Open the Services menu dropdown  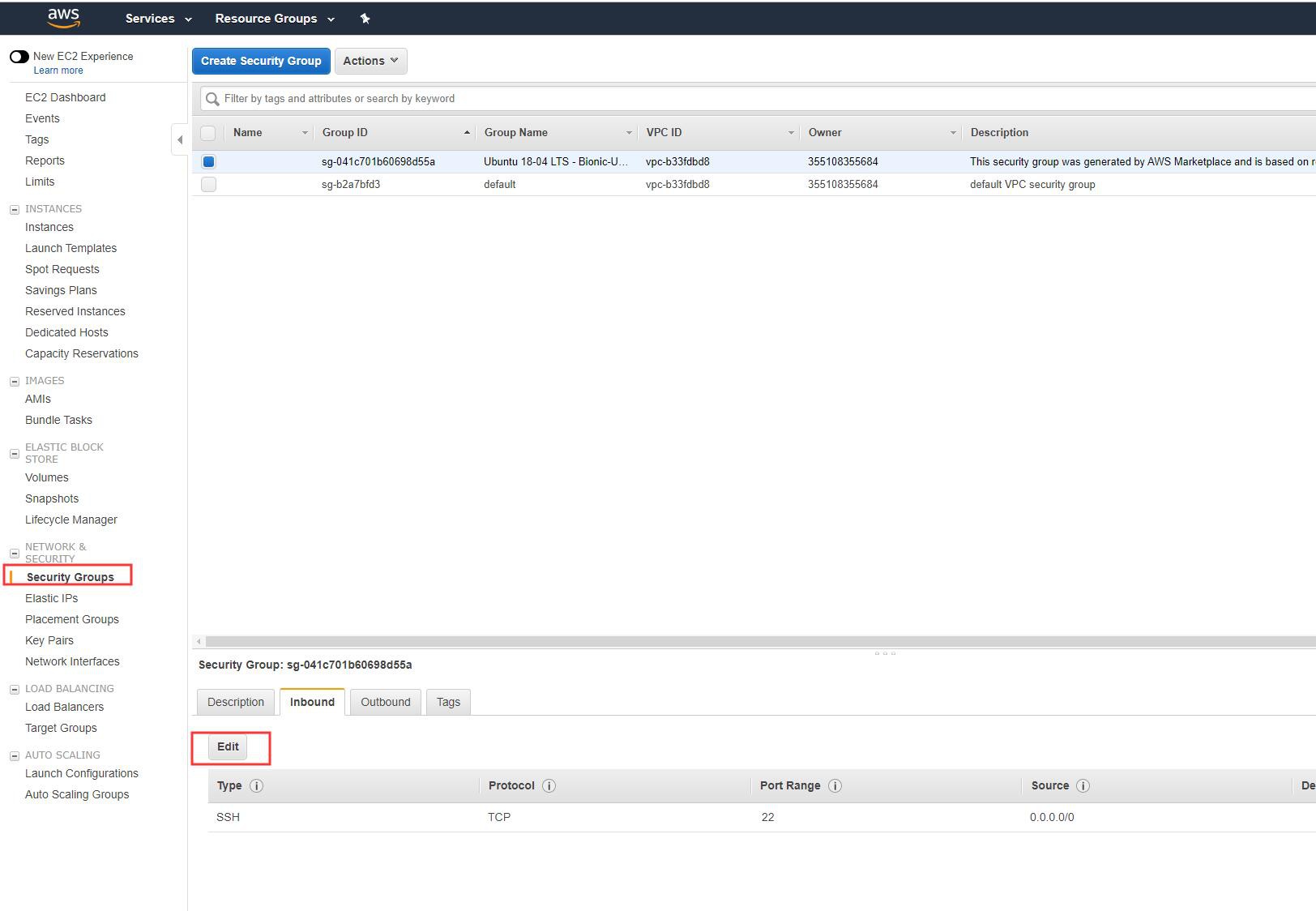tap(158, 19)
